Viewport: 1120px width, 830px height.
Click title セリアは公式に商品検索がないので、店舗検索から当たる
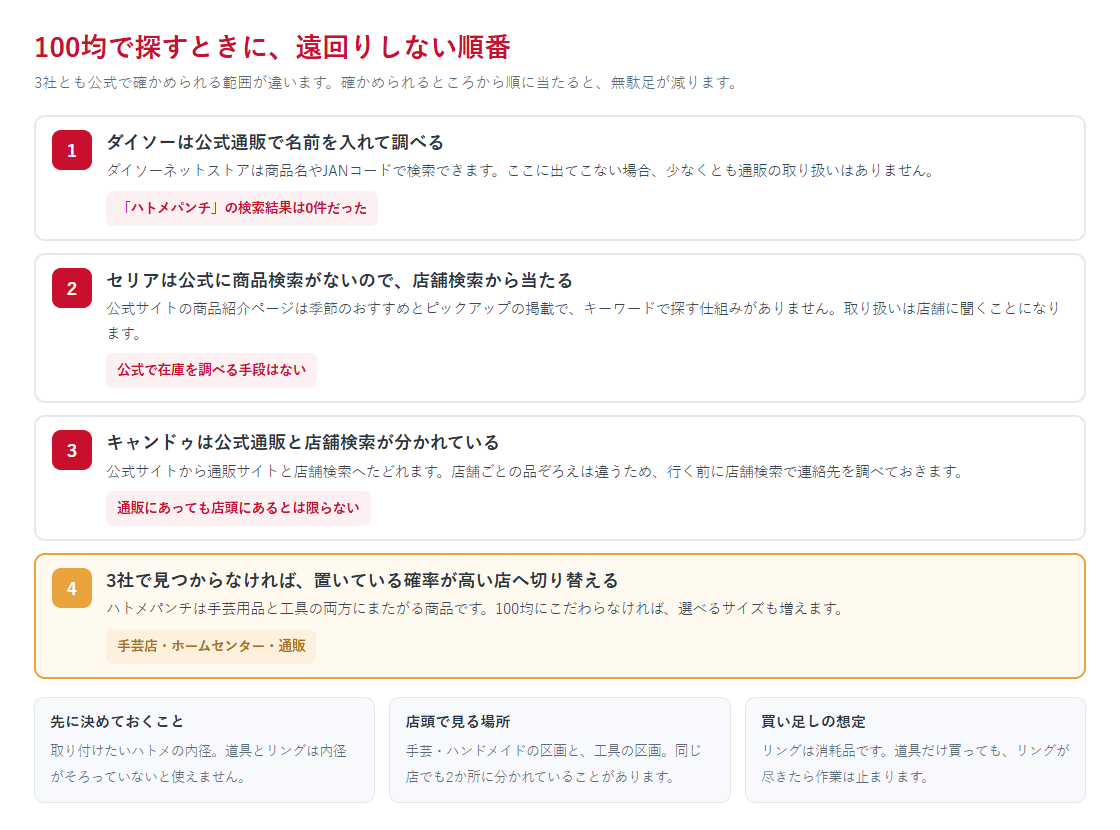tap(339, 280)
